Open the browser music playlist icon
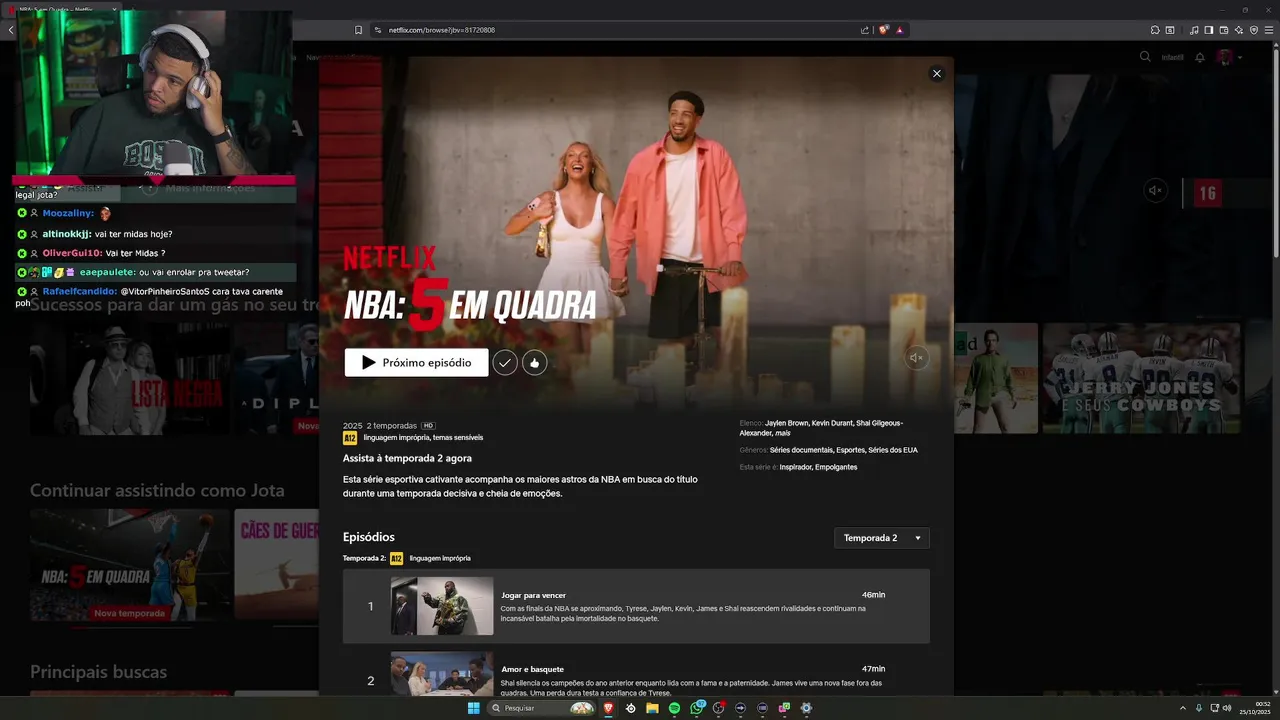This screenshot has height=720, width=1280. pos(1194,30)
